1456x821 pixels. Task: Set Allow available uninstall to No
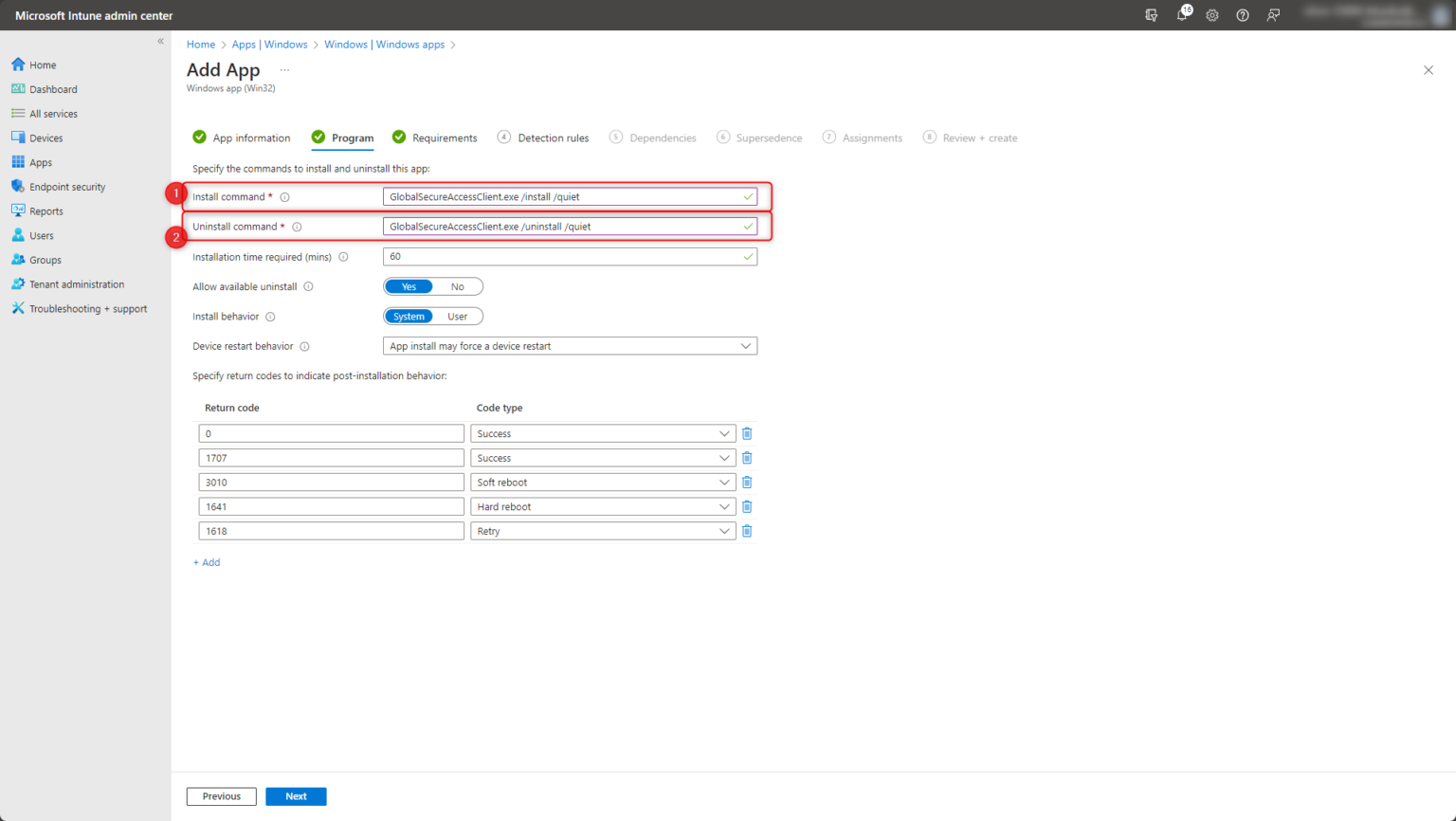pos(458,285)
